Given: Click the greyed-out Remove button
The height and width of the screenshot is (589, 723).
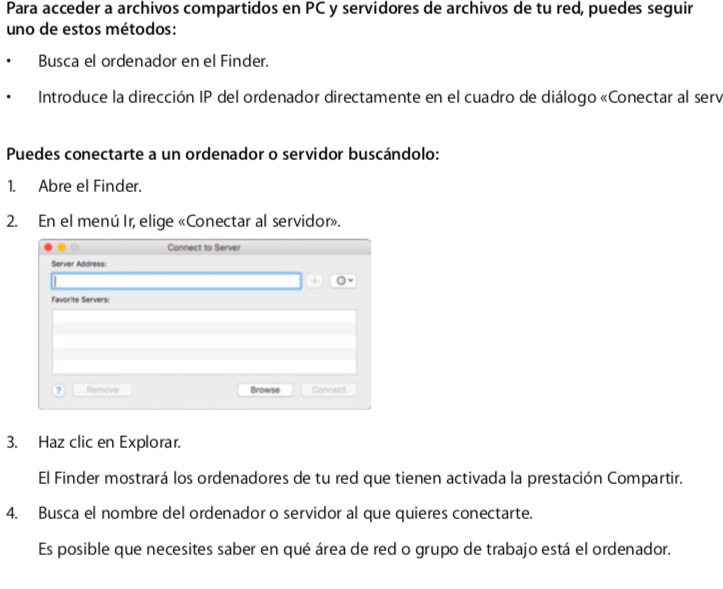Looking at the screenshot, I should 102,390.
